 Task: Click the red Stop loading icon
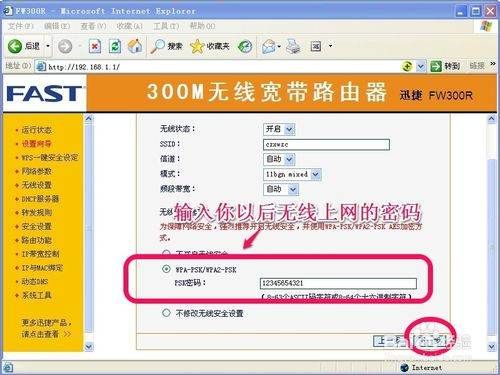95,46
